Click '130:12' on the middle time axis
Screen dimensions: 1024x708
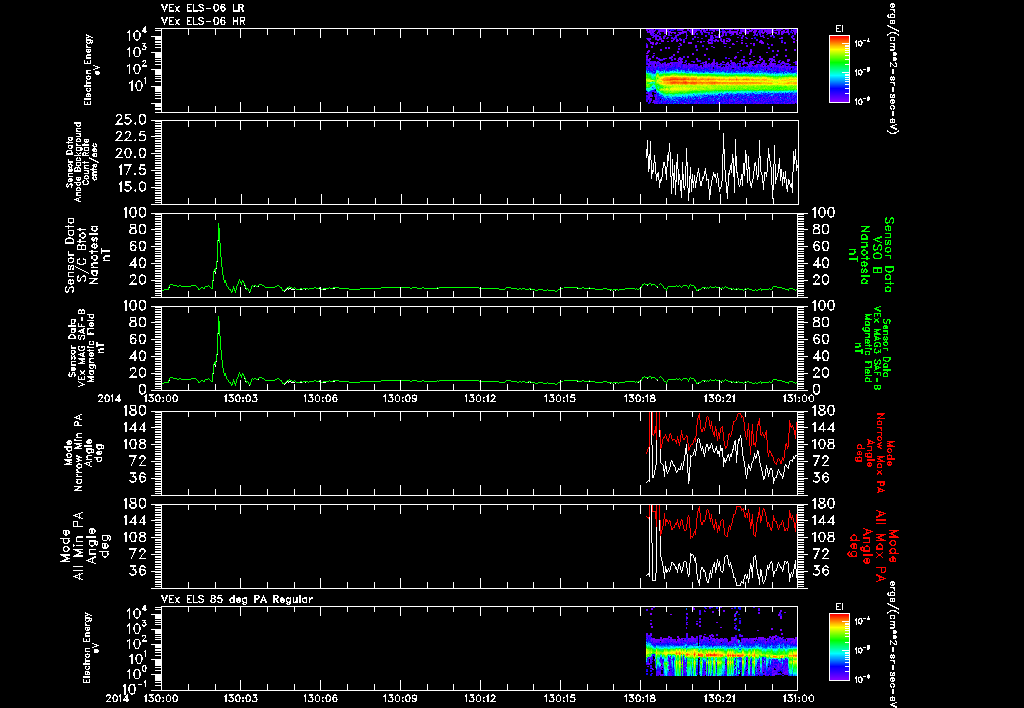(481, 398)
